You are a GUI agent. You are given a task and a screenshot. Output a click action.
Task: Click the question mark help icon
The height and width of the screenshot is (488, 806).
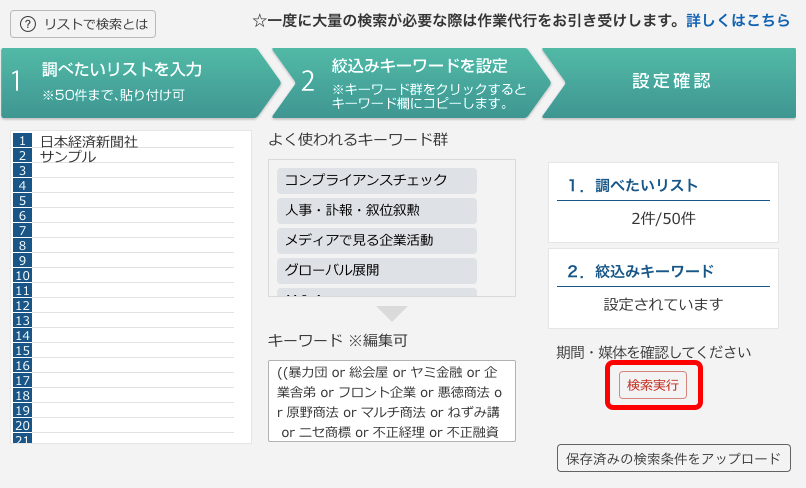click(x=28, y=23)
